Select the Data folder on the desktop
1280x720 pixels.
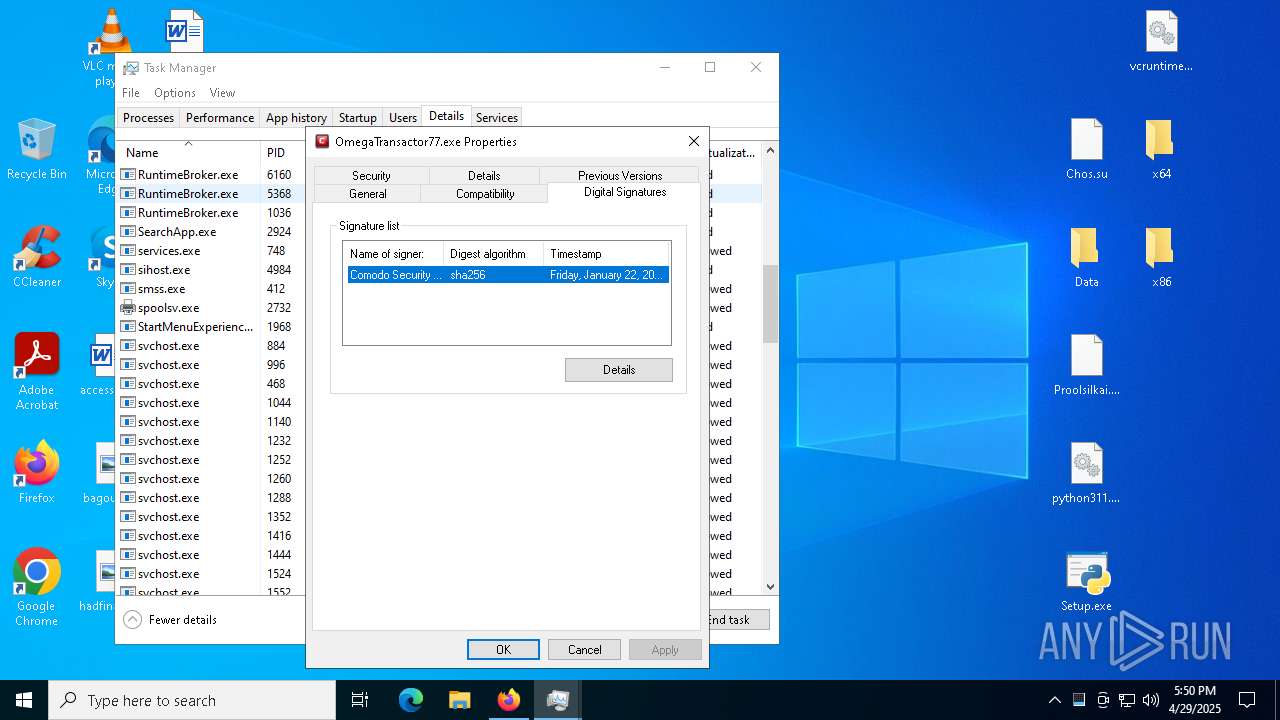pos(1087,257)
